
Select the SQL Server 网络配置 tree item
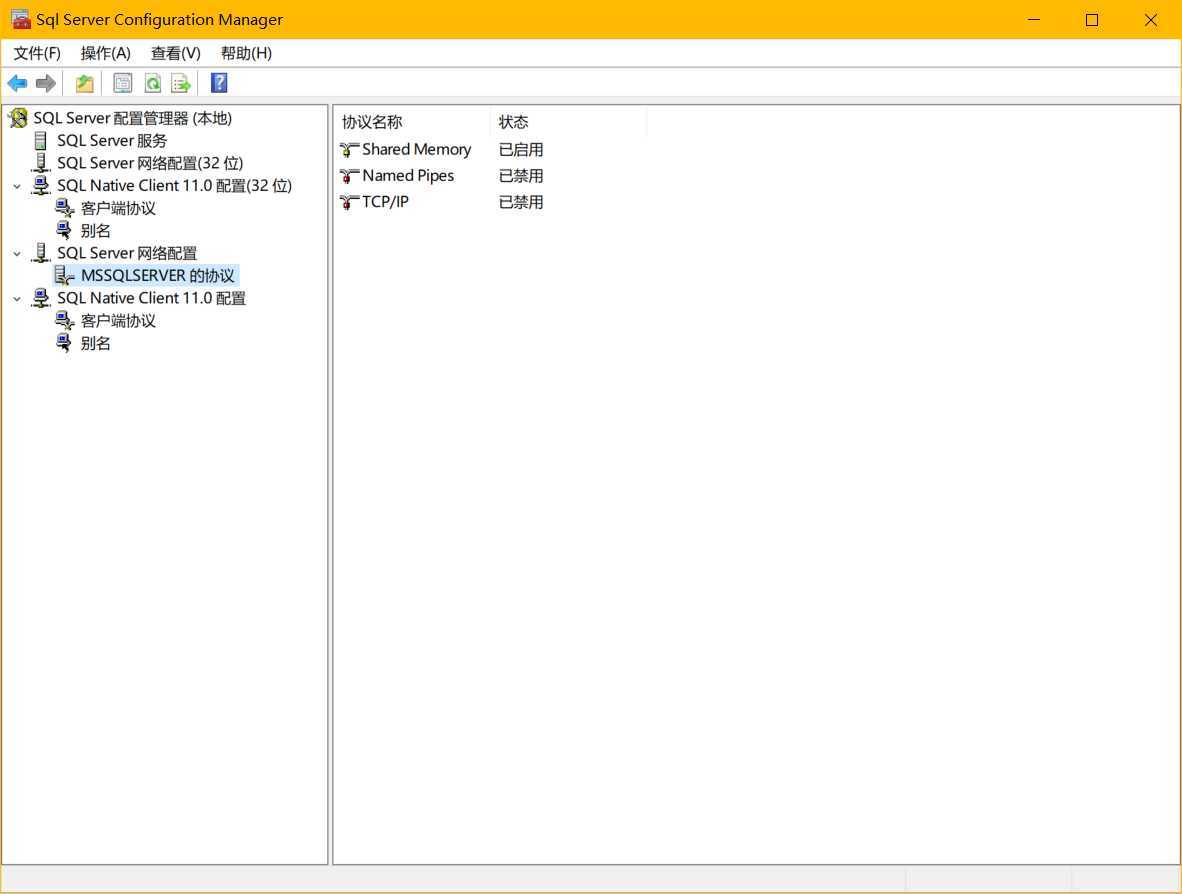coord(127,254)
